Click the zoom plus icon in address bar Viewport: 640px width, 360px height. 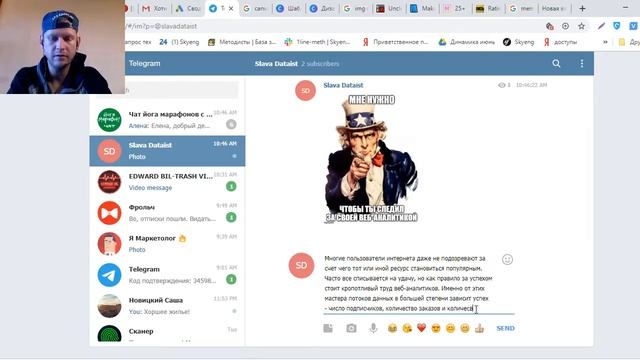click(565, 26)
